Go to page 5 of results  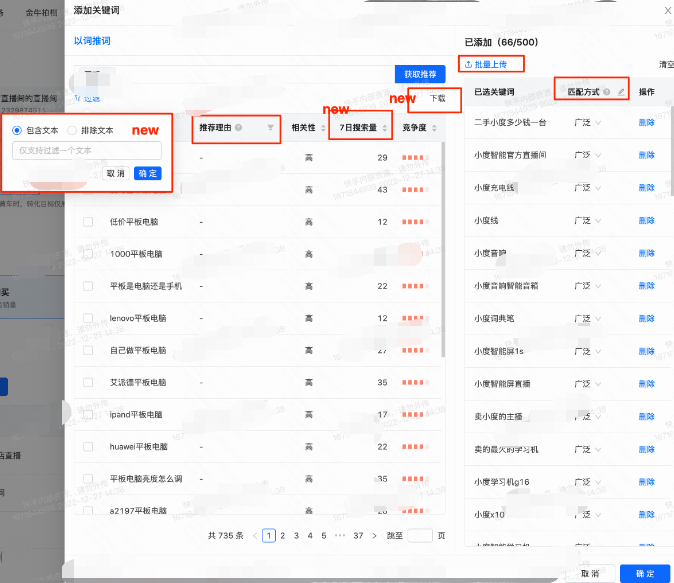pyautogui.click(x=324, y=536)
